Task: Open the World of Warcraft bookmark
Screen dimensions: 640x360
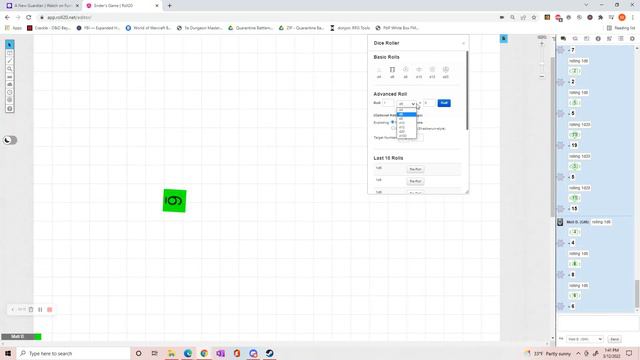Action: (x=149, y=28)
